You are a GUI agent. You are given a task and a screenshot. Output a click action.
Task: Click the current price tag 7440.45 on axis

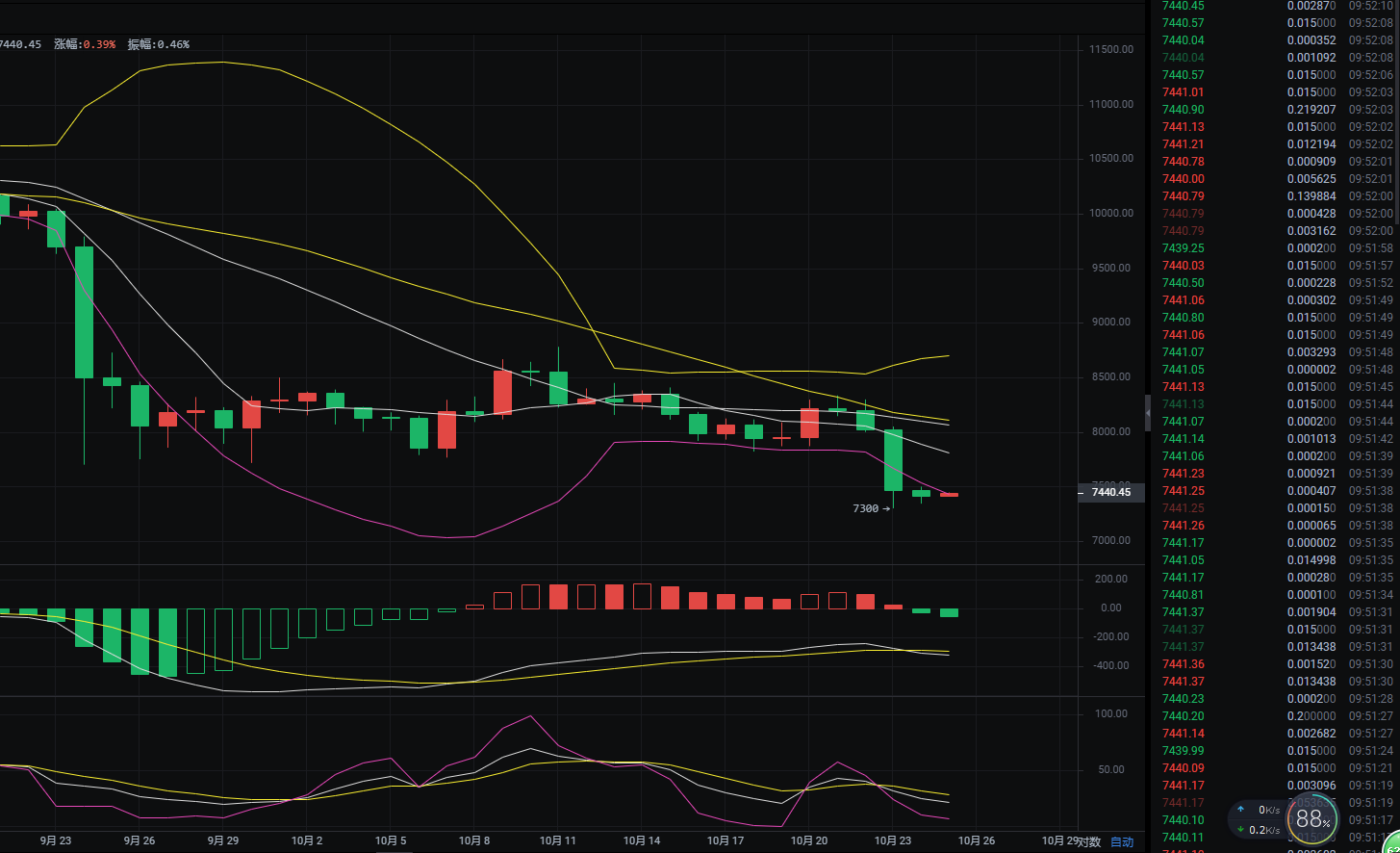tap(1110, 492)
